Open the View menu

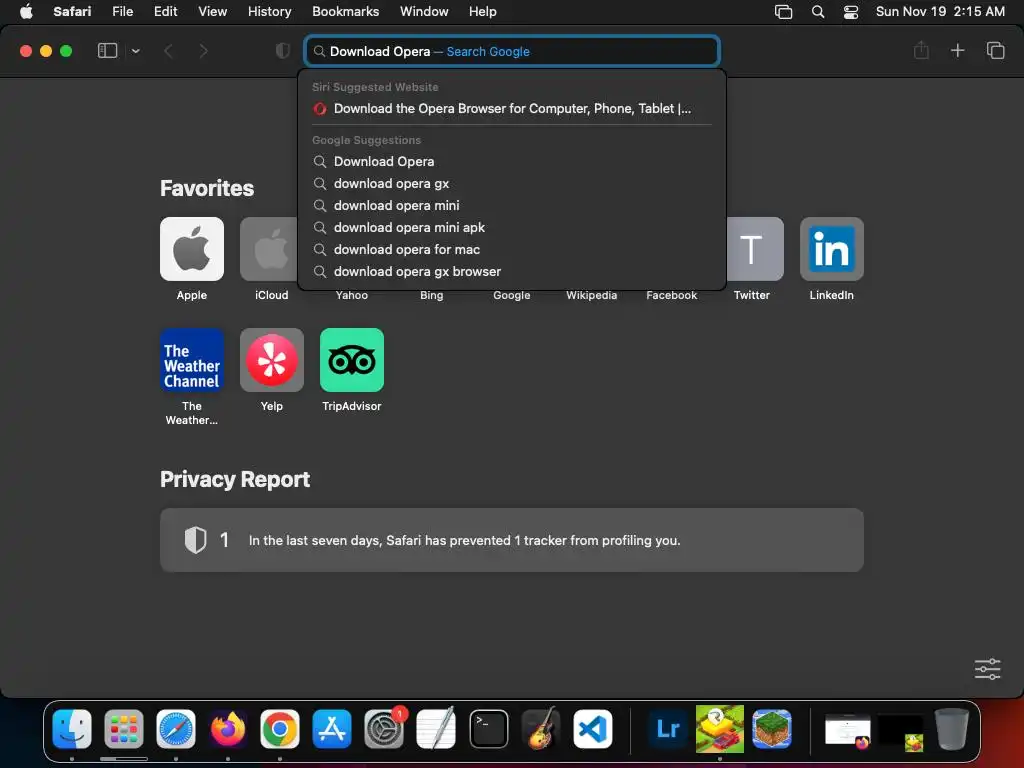pos(212,11)
